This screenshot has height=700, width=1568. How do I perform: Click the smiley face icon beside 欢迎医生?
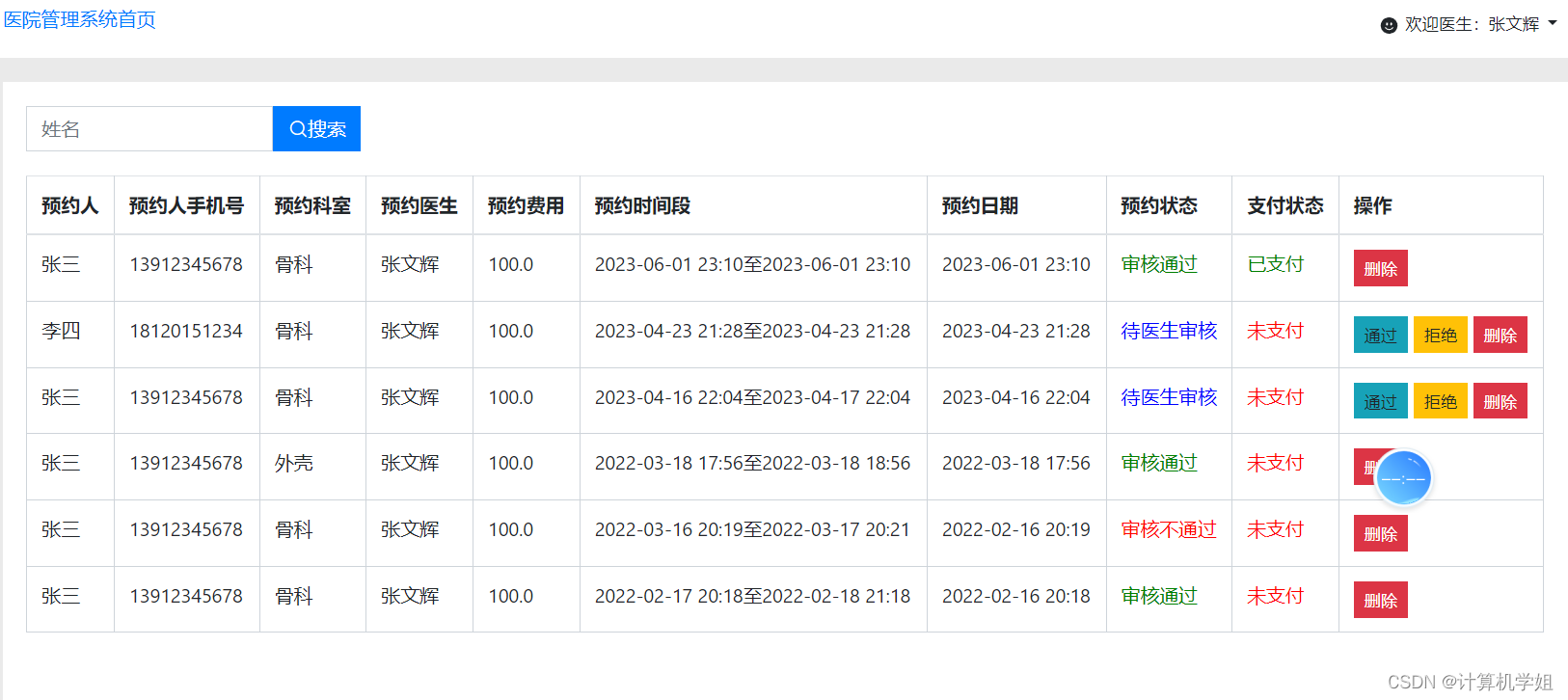pos(1389,25)
